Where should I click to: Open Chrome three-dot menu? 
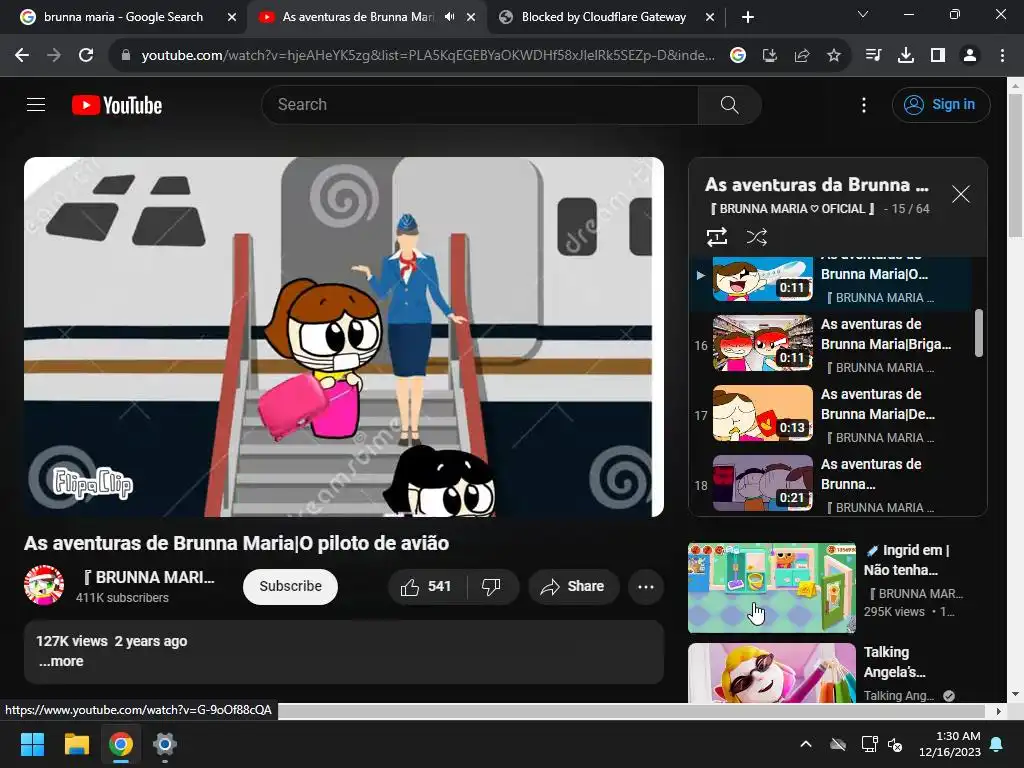pos(1002,56)
